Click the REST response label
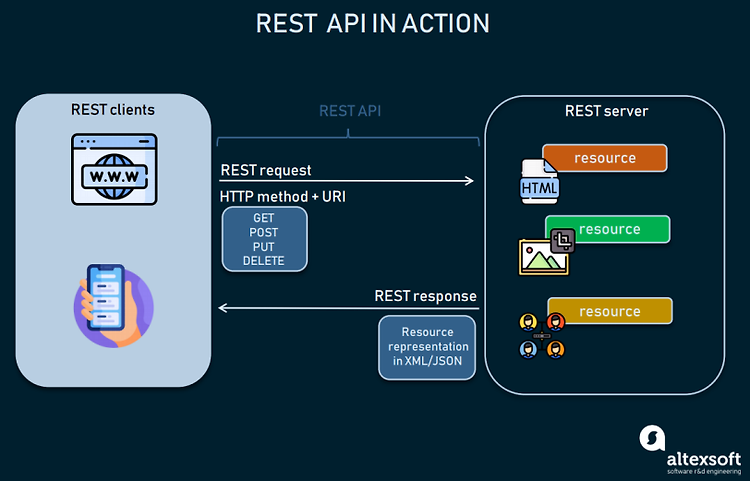 point(426,296)
